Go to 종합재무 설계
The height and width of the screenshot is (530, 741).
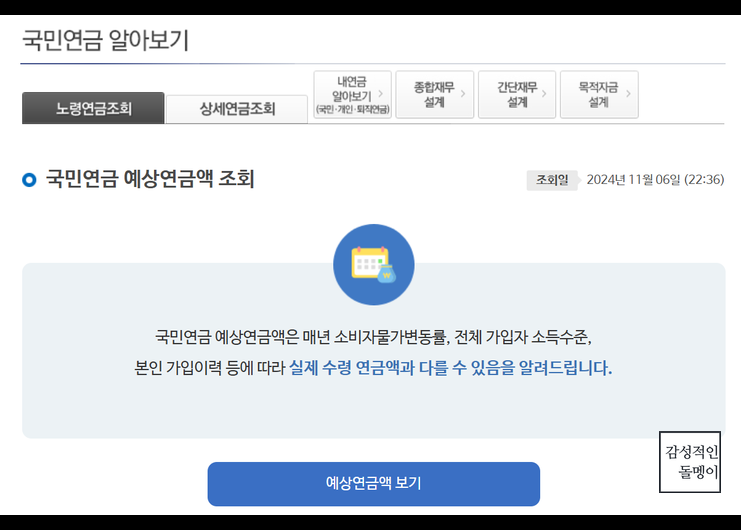(x=435, y=94)
